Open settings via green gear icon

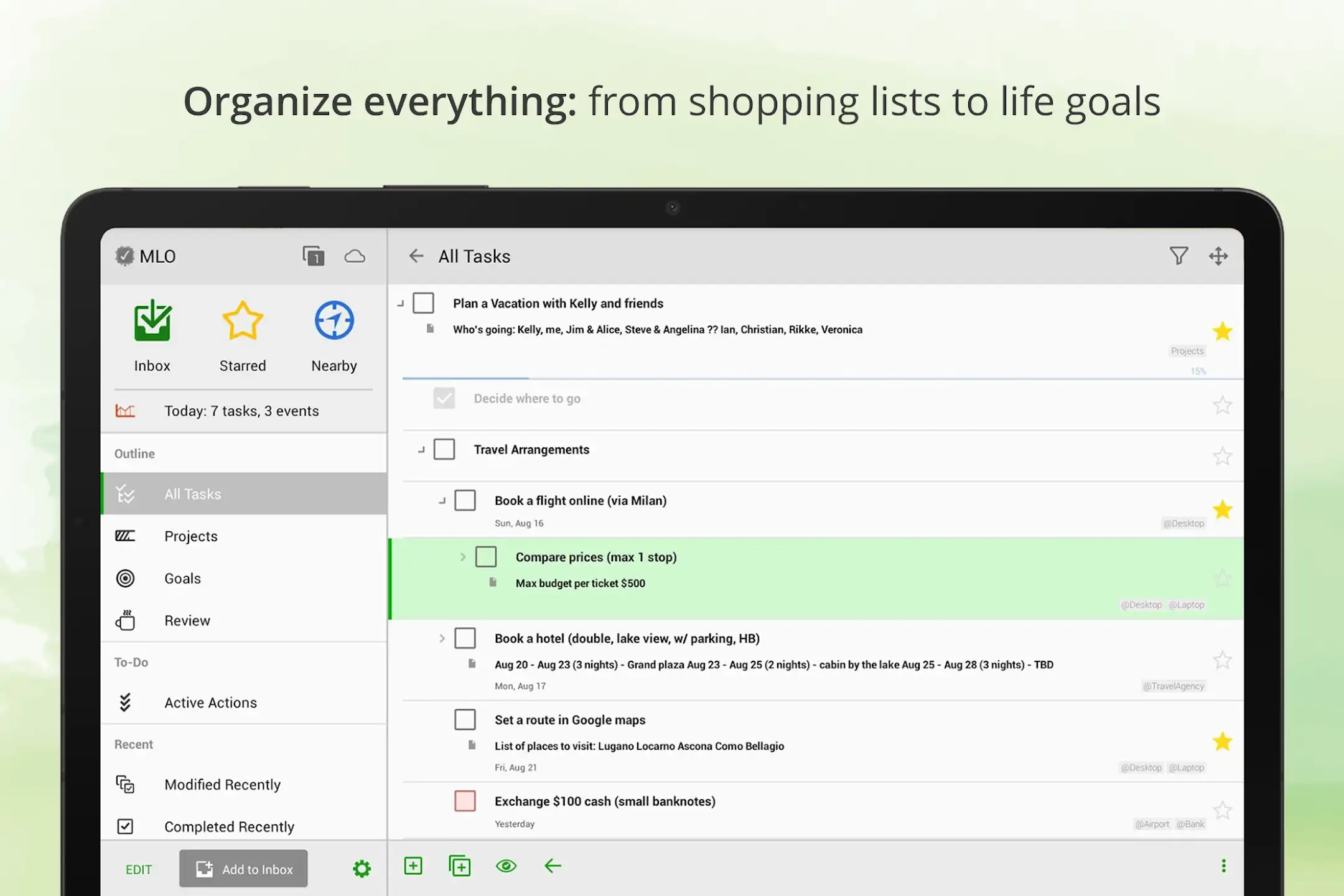point(362,869)
